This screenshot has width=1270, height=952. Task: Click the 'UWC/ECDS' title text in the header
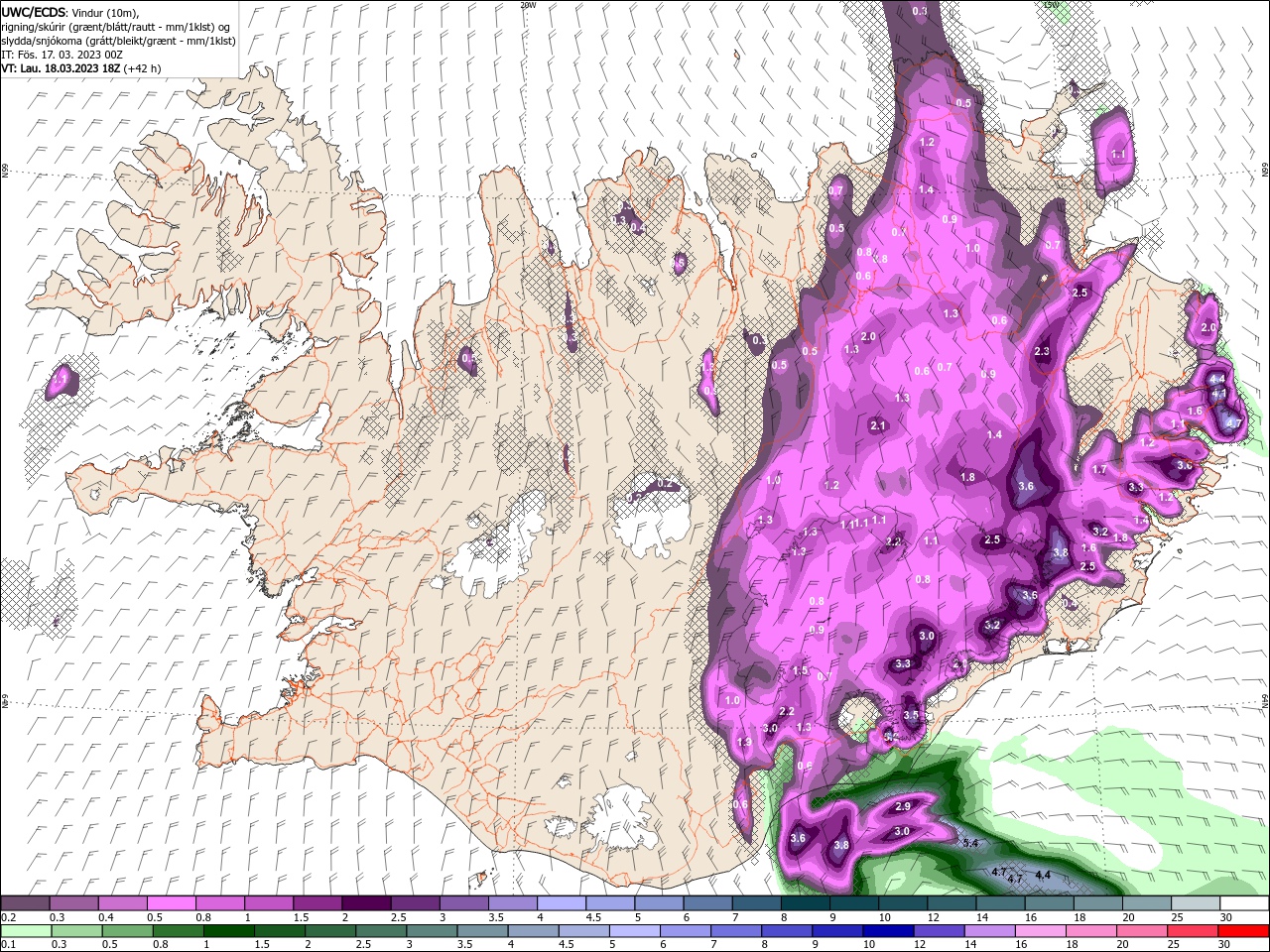[35, 11]
